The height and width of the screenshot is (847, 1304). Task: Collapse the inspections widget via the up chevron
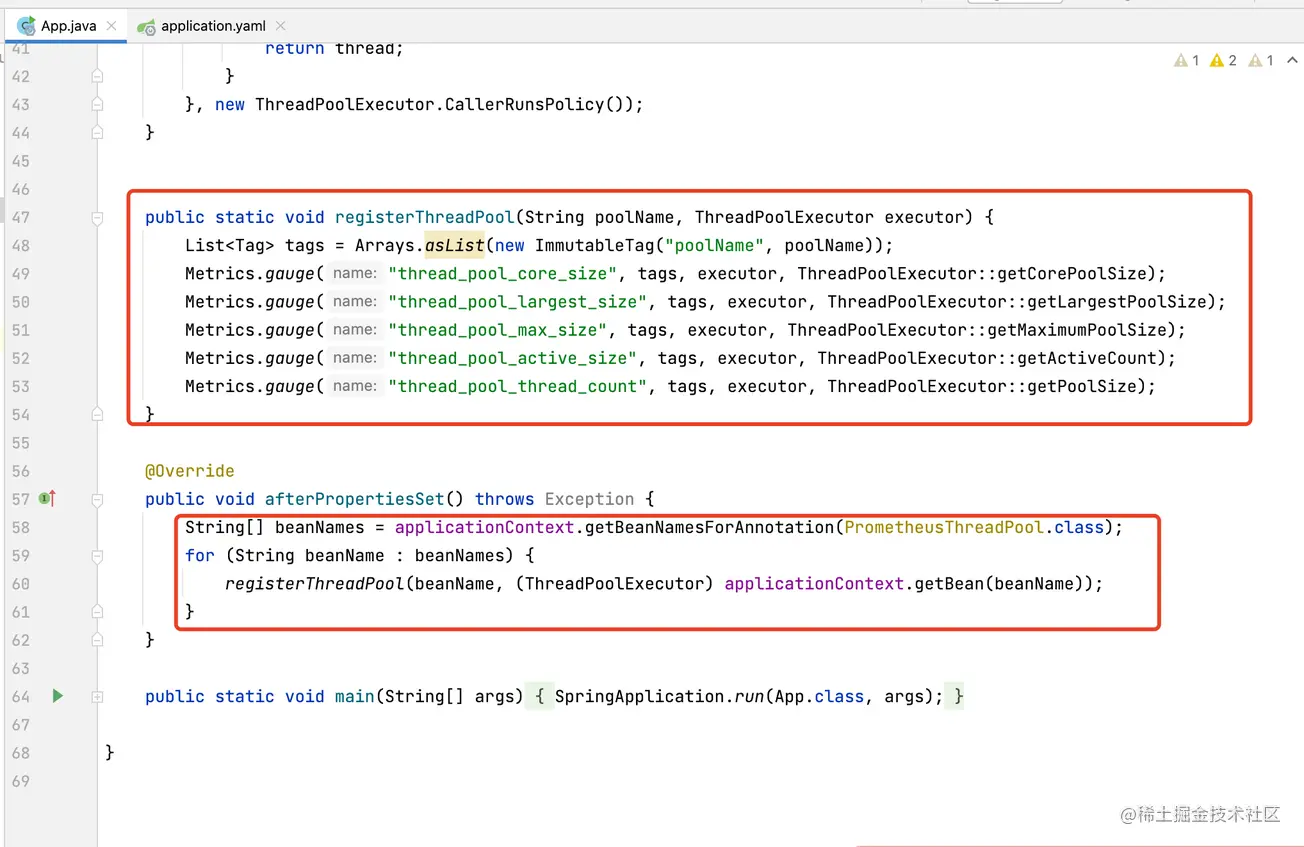[1290, 60]
